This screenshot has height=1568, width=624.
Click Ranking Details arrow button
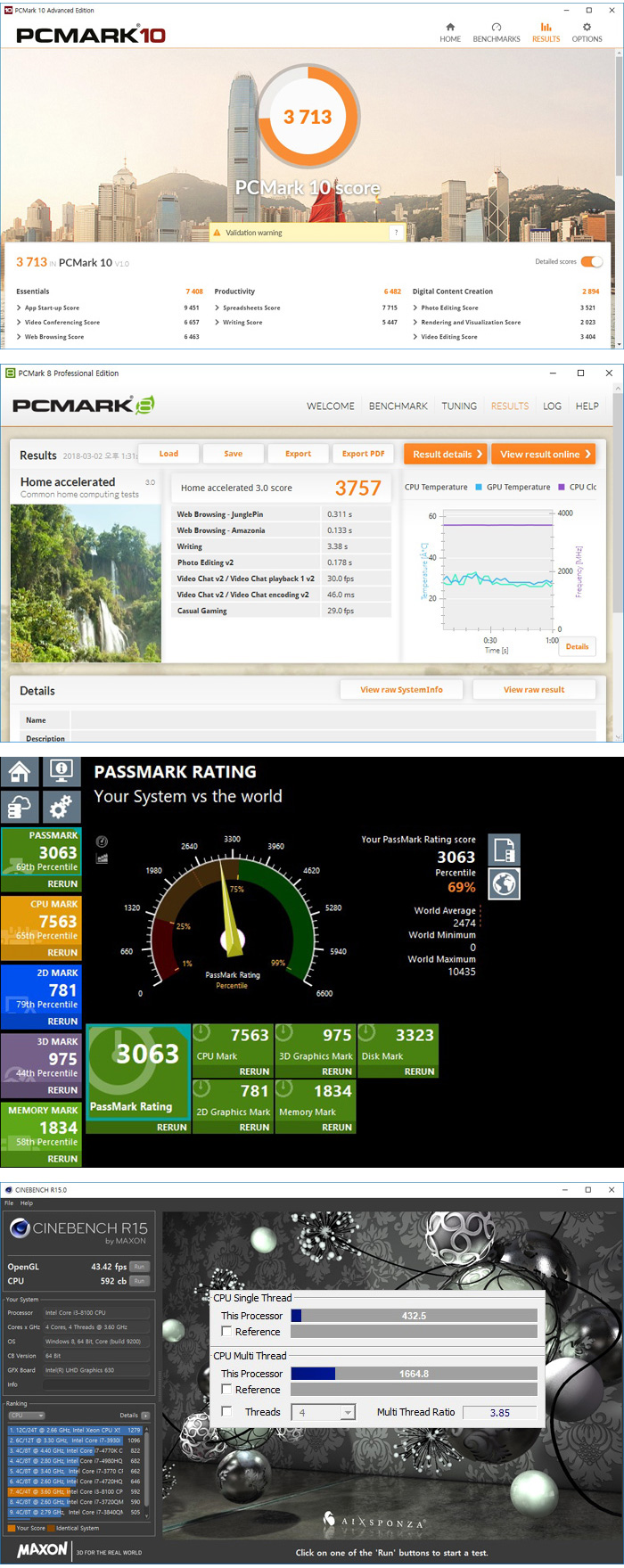(x=145, y=1416)
